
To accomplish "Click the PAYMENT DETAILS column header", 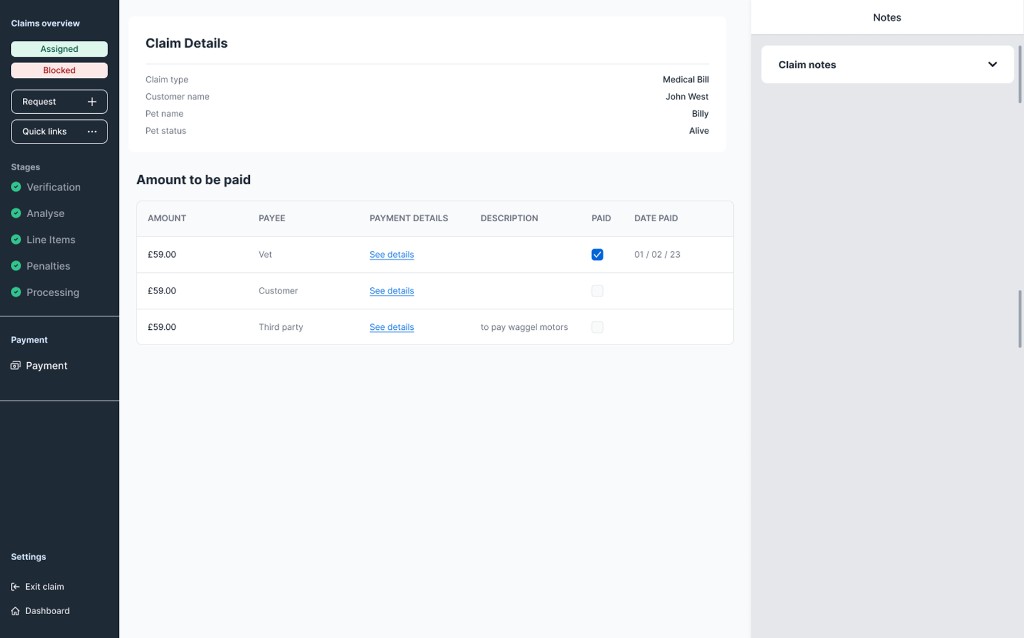I will (409, 218).
